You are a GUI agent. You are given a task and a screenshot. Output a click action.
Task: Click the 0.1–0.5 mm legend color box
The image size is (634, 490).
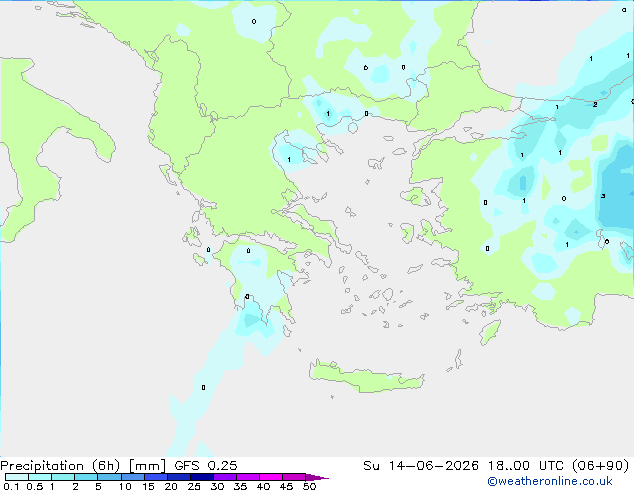point(17,477)
